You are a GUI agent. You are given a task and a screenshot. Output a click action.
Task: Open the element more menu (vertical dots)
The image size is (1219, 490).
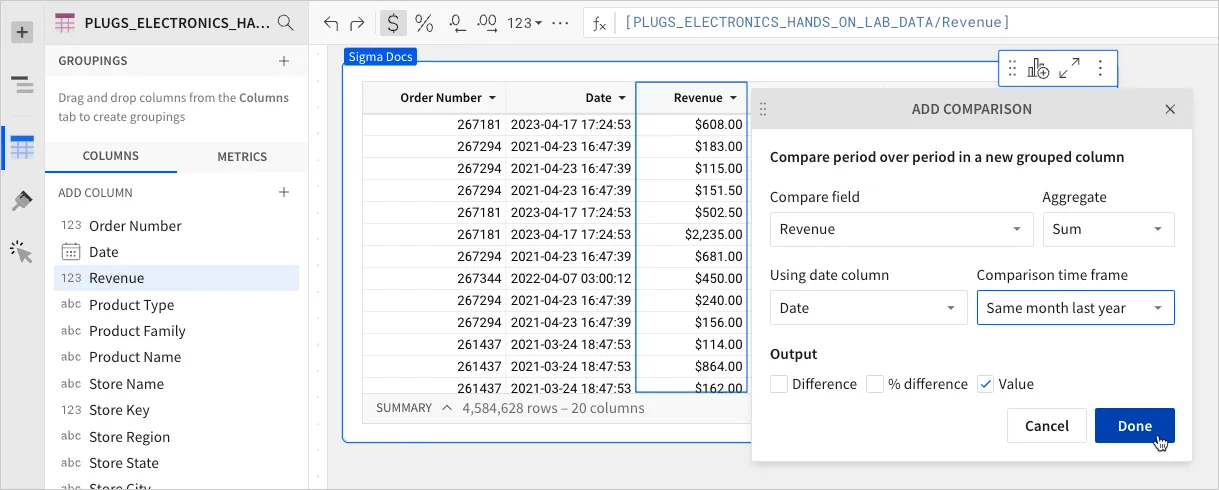(1100, 68)
